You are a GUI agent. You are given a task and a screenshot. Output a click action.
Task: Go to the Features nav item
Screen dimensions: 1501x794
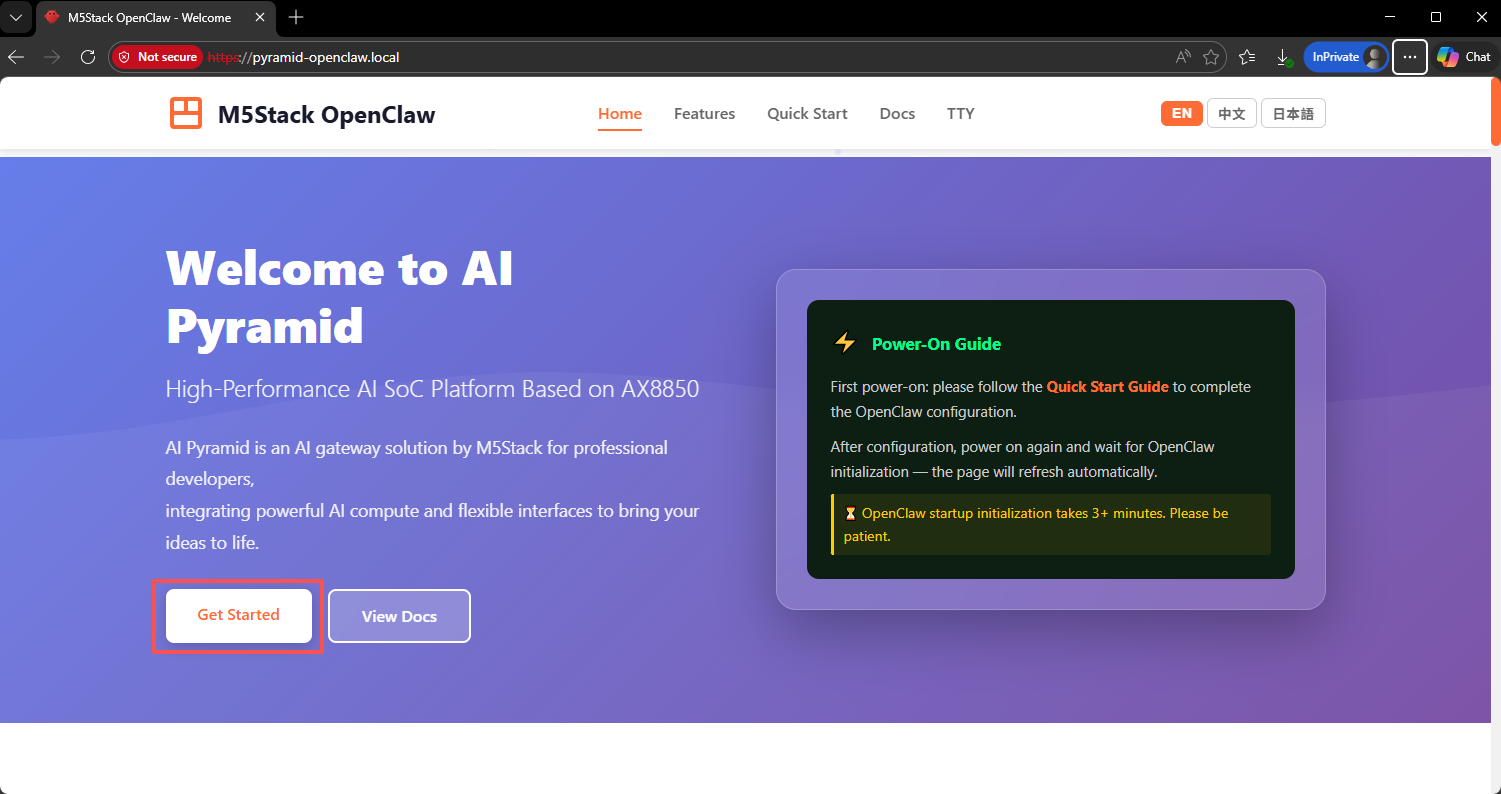(x=704, y=114)
